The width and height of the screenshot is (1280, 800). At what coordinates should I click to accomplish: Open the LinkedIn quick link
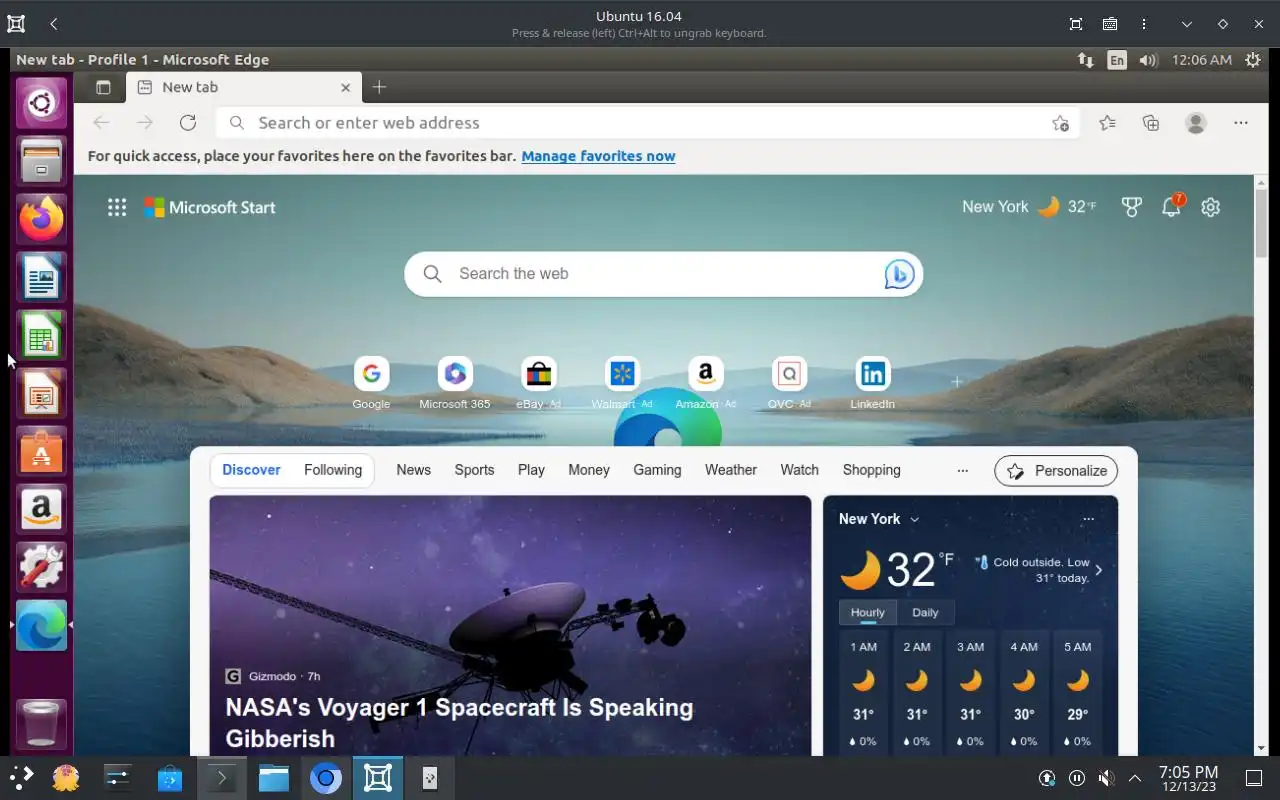tap(873, 383)
